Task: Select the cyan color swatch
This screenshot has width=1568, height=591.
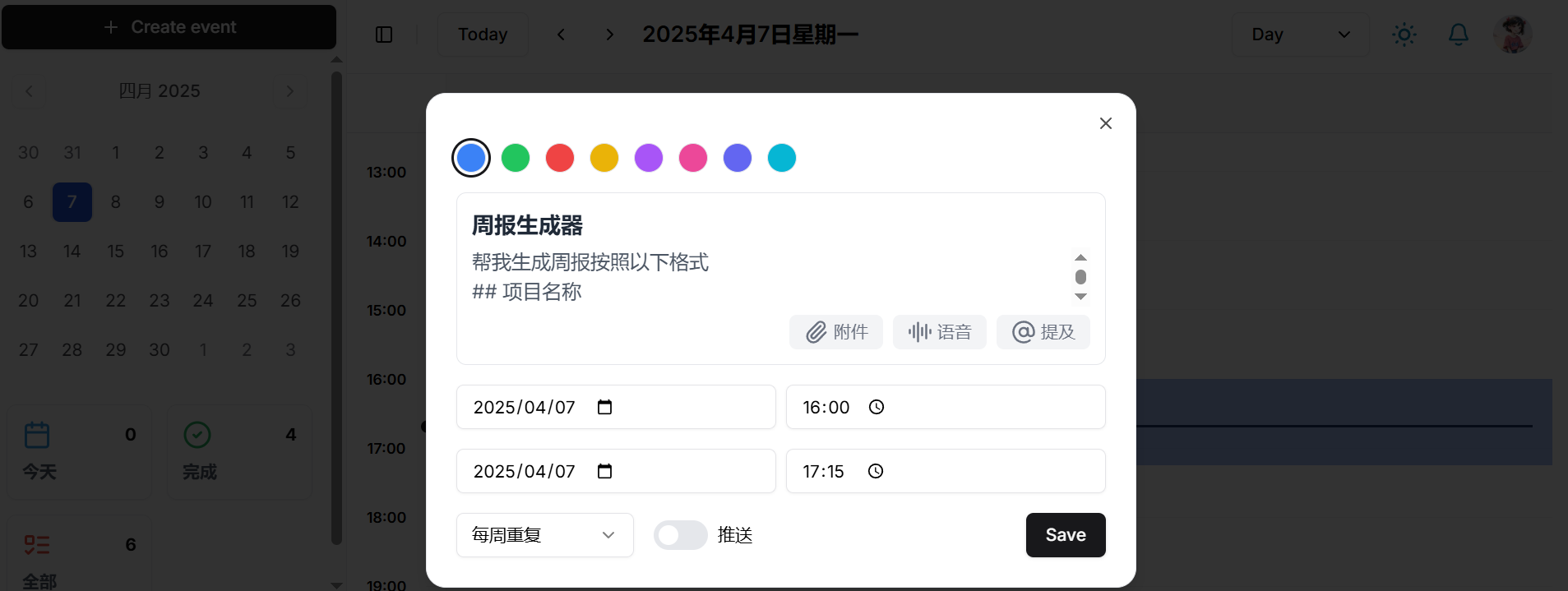Action: tap(782, 158)
